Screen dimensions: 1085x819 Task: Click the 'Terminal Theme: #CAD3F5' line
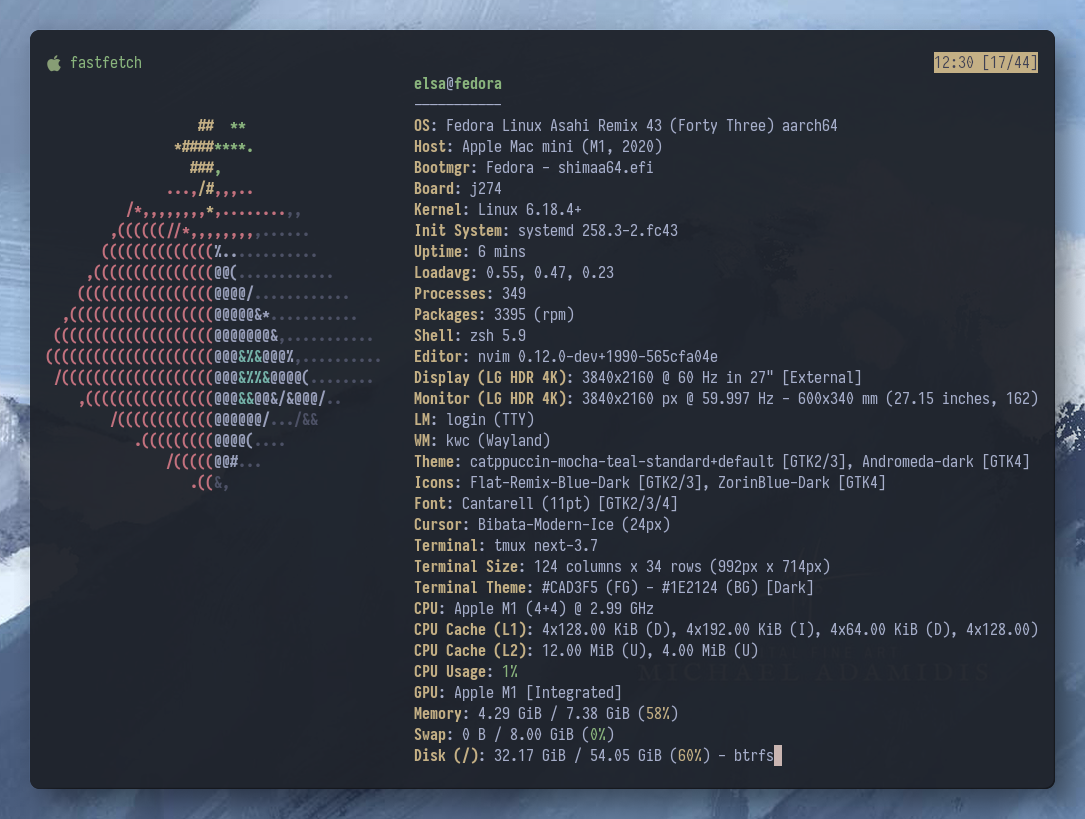(614, 587)
